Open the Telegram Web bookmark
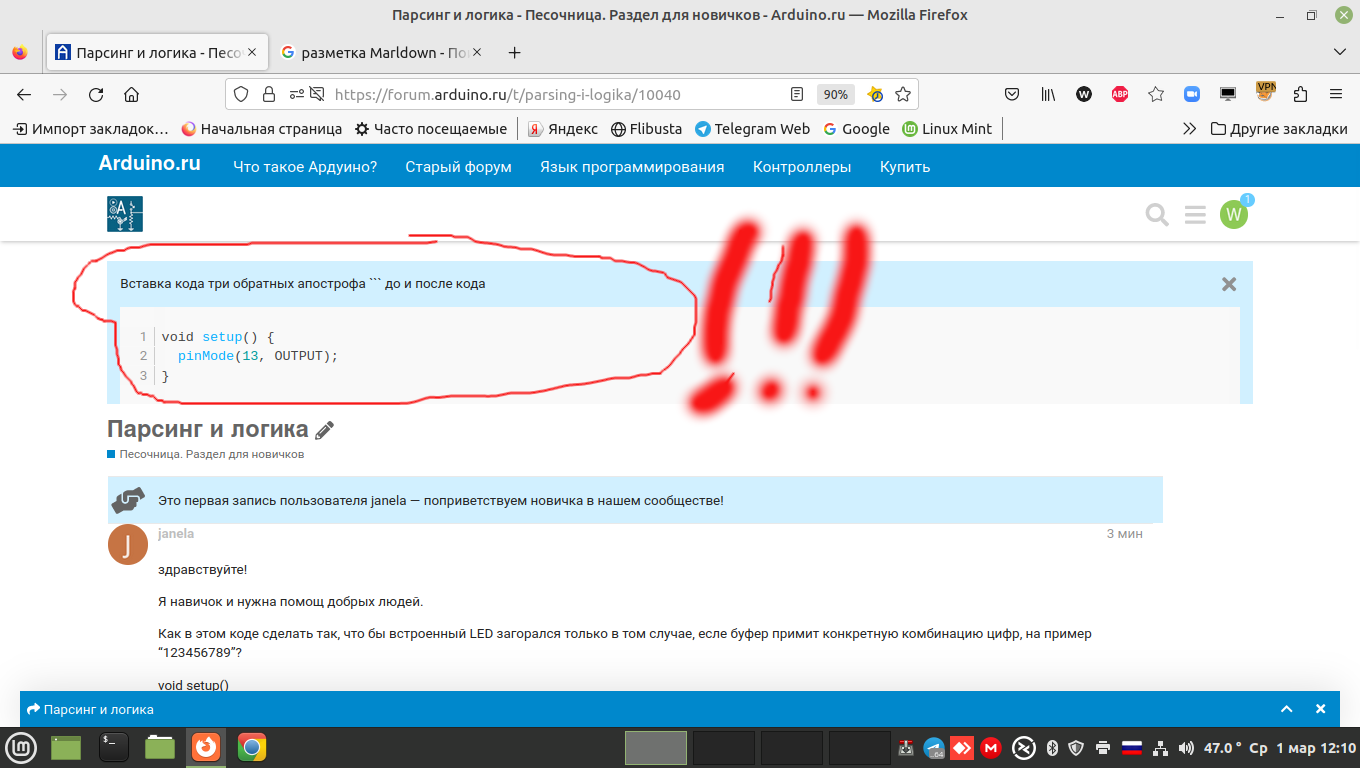Image resolution: width=1360 pixels, height=768 pixels. (752, 128)
